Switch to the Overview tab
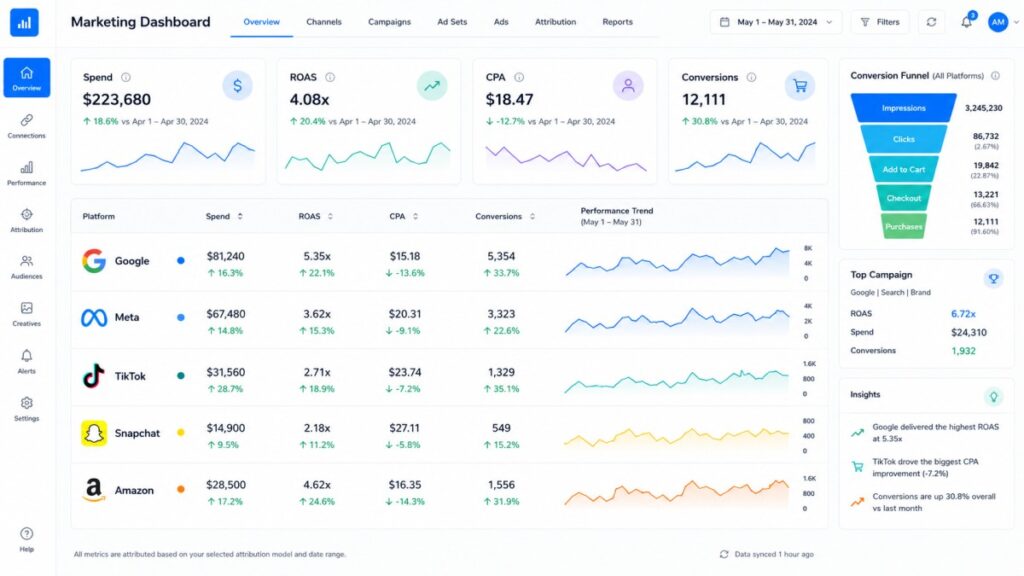This screenshot has height=576, width=1024. tap(261, 22)
